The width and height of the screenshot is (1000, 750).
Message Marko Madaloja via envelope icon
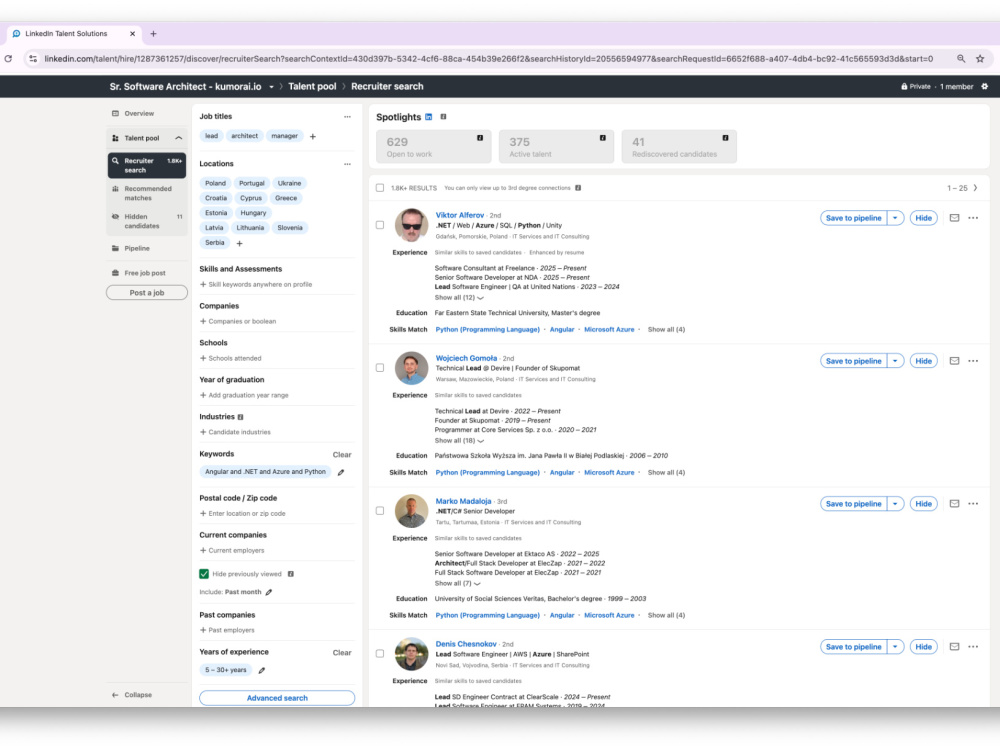954,504
